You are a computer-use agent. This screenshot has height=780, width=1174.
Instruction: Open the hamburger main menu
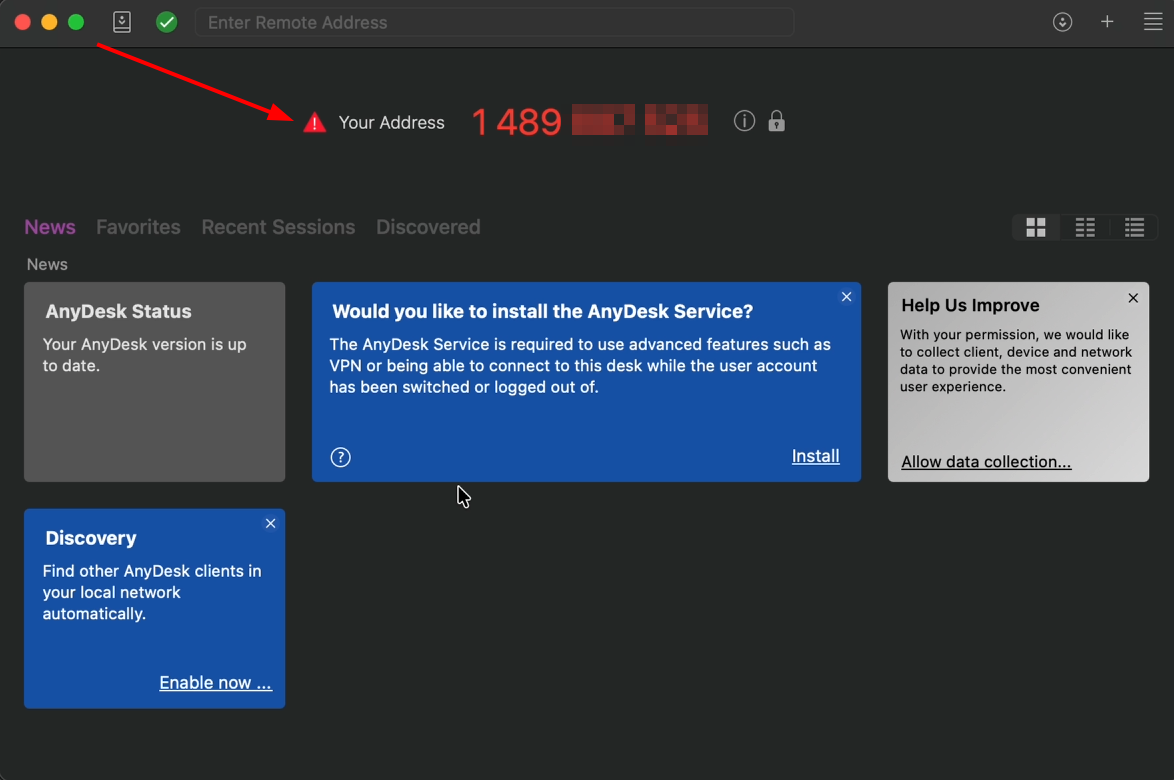1153,22
